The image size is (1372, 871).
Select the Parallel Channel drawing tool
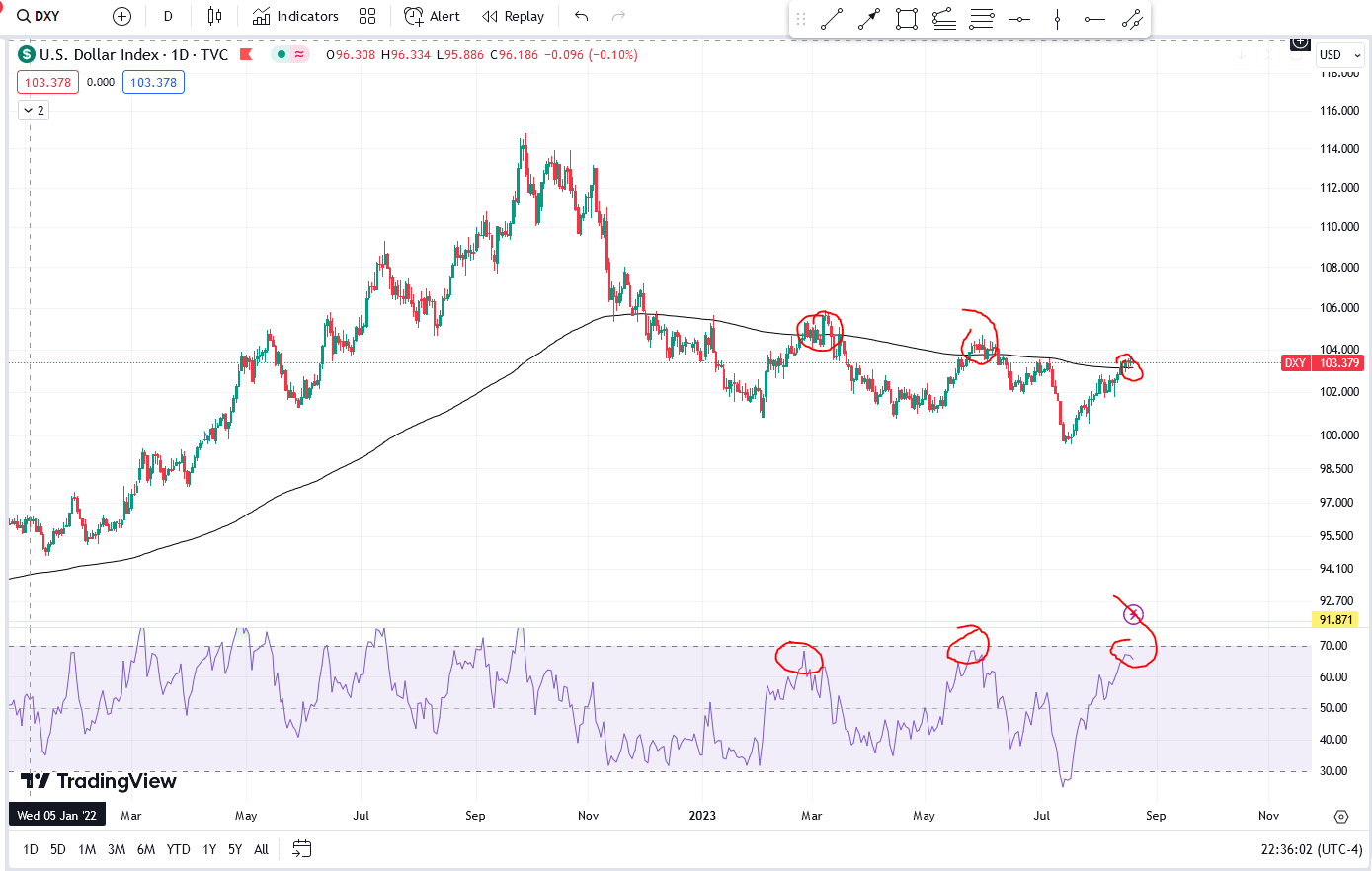[1132, 19]
